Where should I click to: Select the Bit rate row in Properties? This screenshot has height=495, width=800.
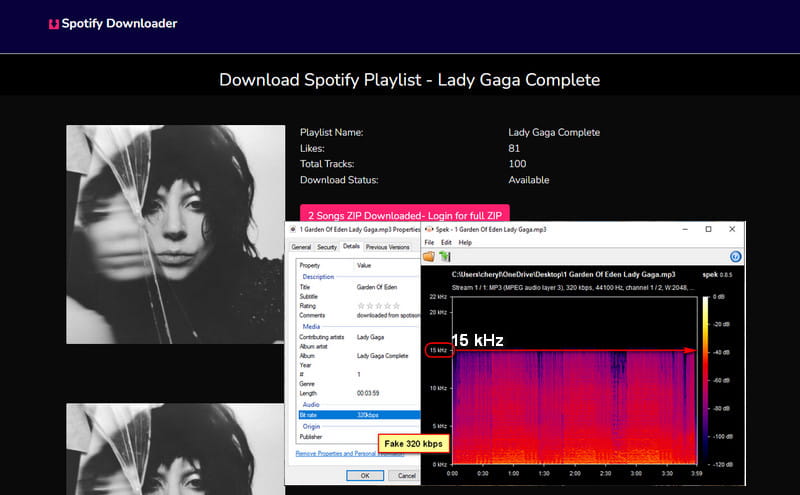pyautogui.click(x=359, y=415)
